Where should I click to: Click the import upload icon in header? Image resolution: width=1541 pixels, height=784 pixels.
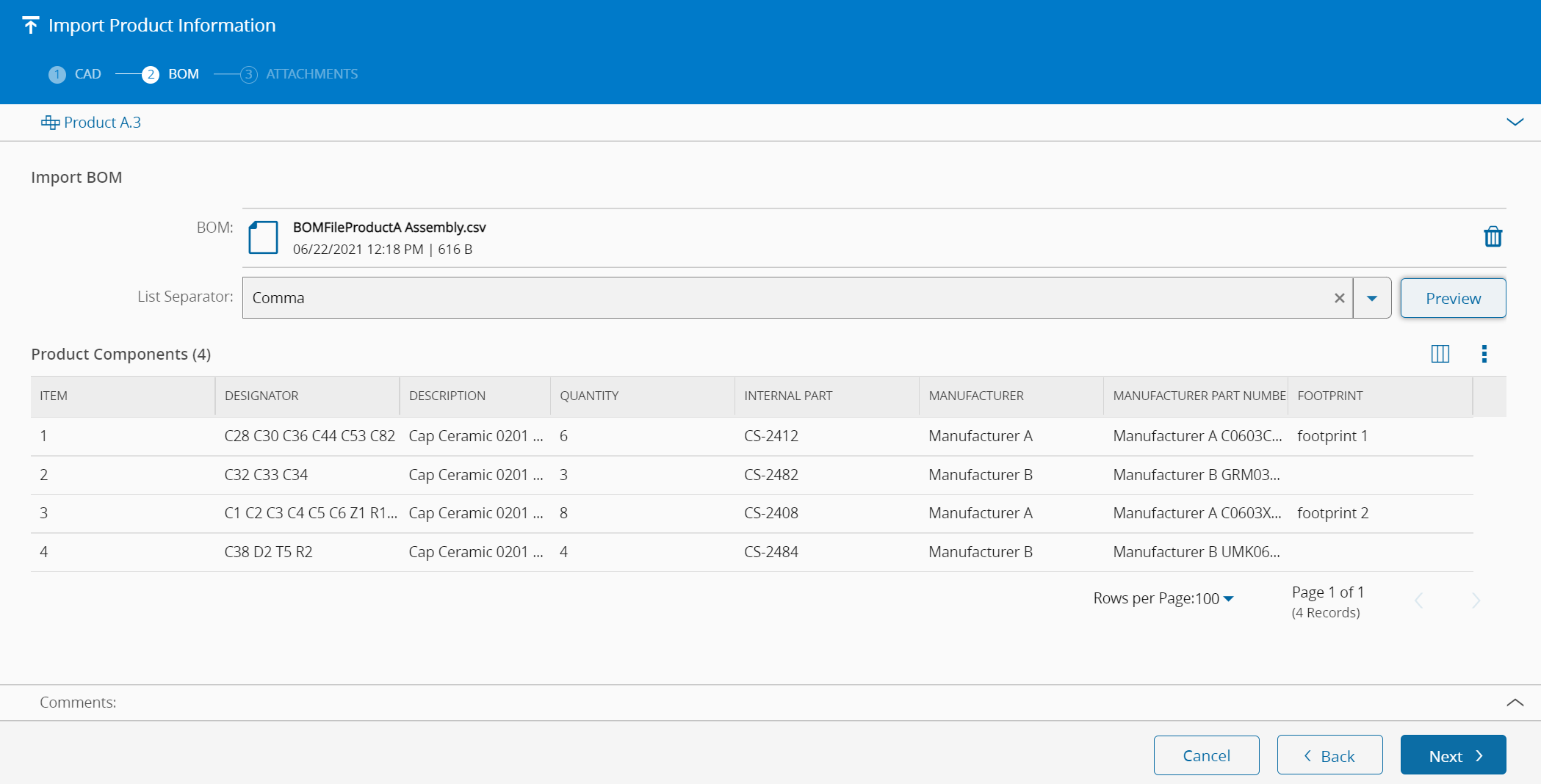[x=30, y=26]
